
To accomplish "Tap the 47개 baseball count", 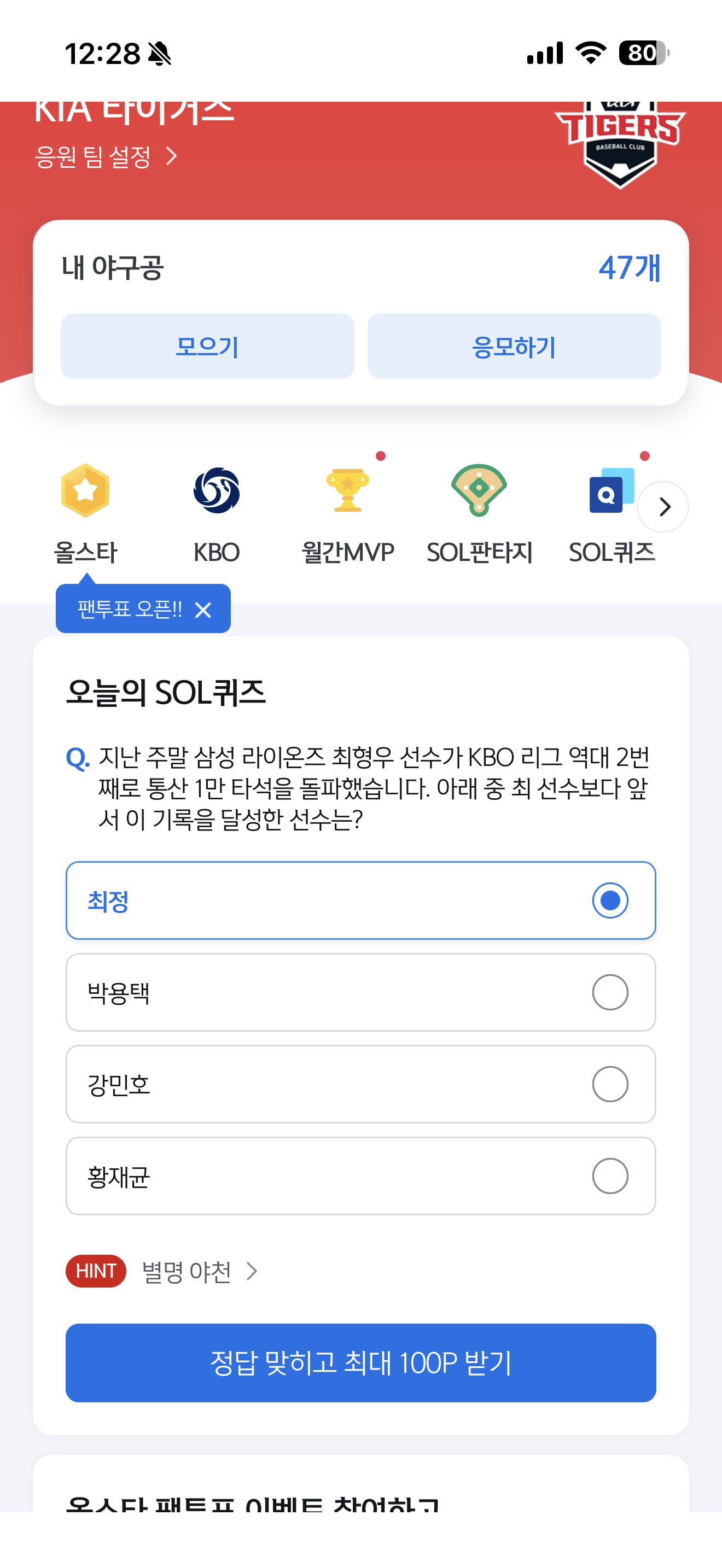I will click(x=630, y=268).
